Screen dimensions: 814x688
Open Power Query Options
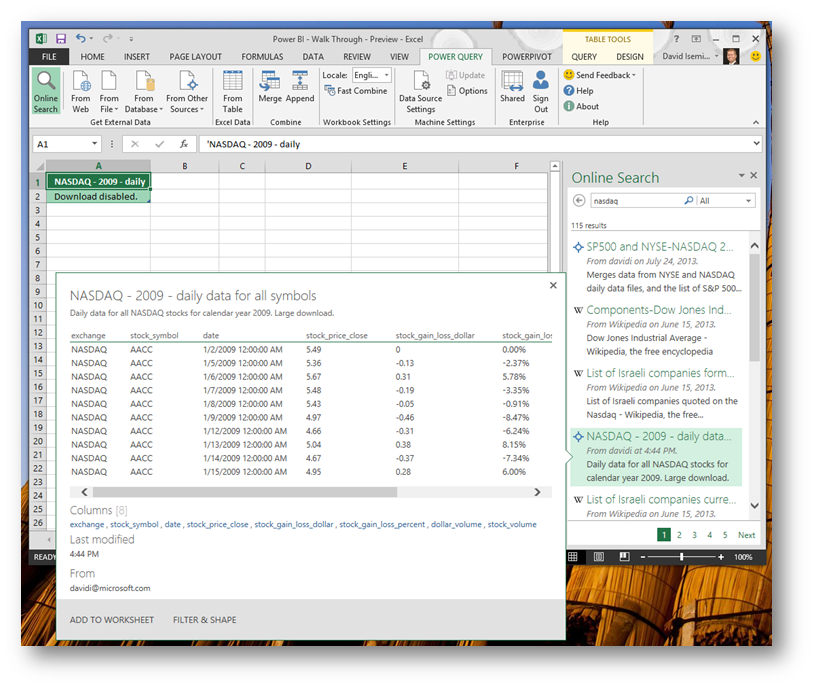pyautogui.click(x=467, y=91)
